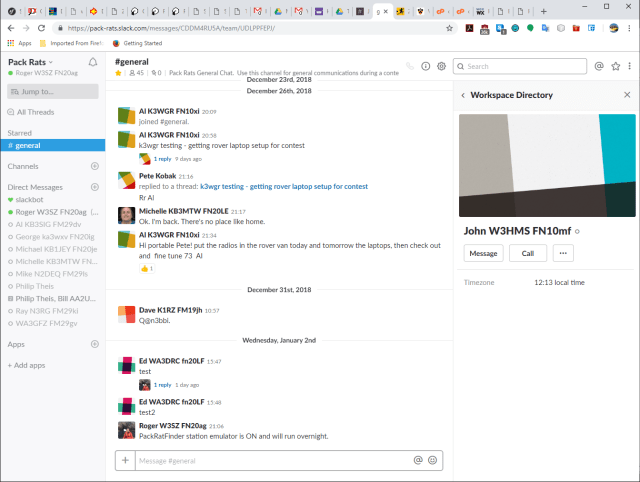Open 1 reply thread on k3wgr testing
640x482 pixels.
162,159
